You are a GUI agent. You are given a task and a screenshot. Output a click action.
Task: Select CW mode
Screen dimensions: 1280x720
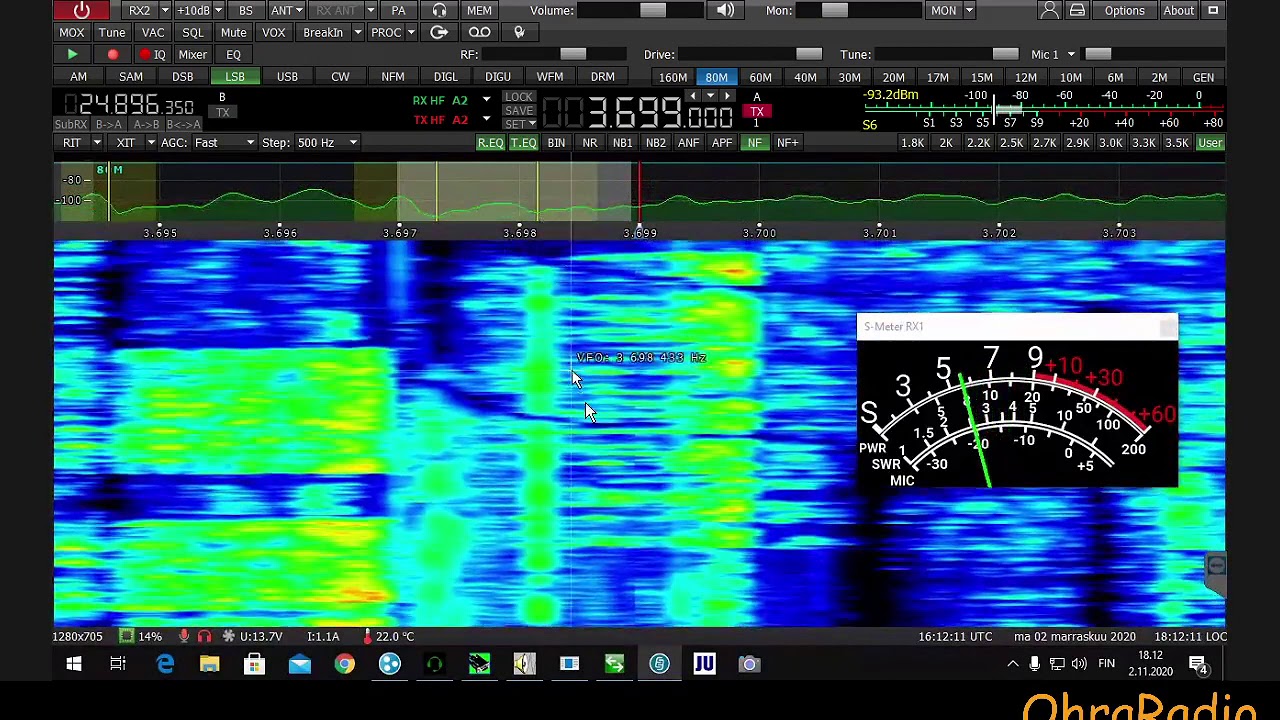click(340, 77)
